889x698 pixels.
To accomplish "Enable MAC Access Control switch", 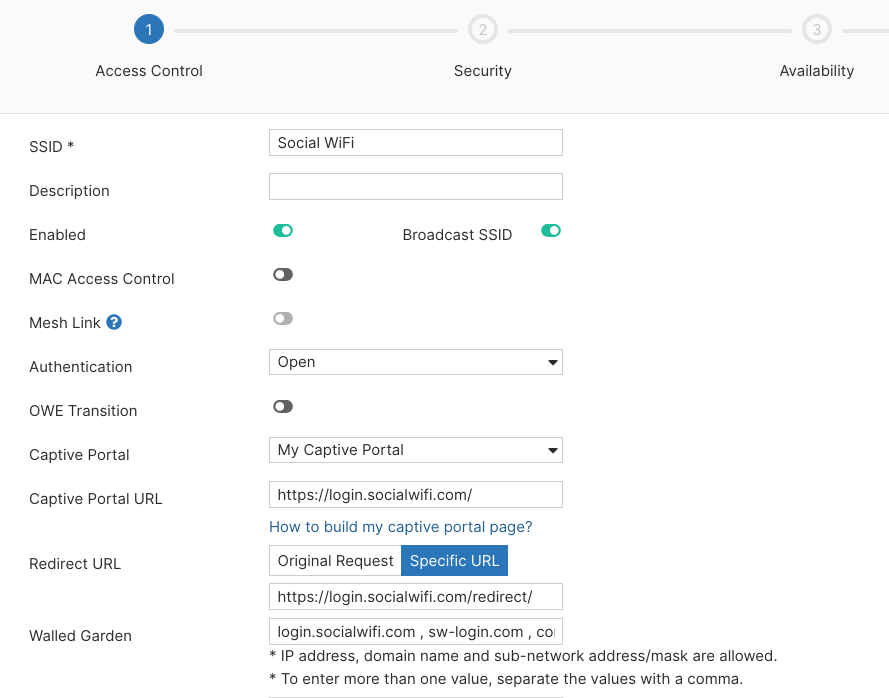I will click(283, 275).
